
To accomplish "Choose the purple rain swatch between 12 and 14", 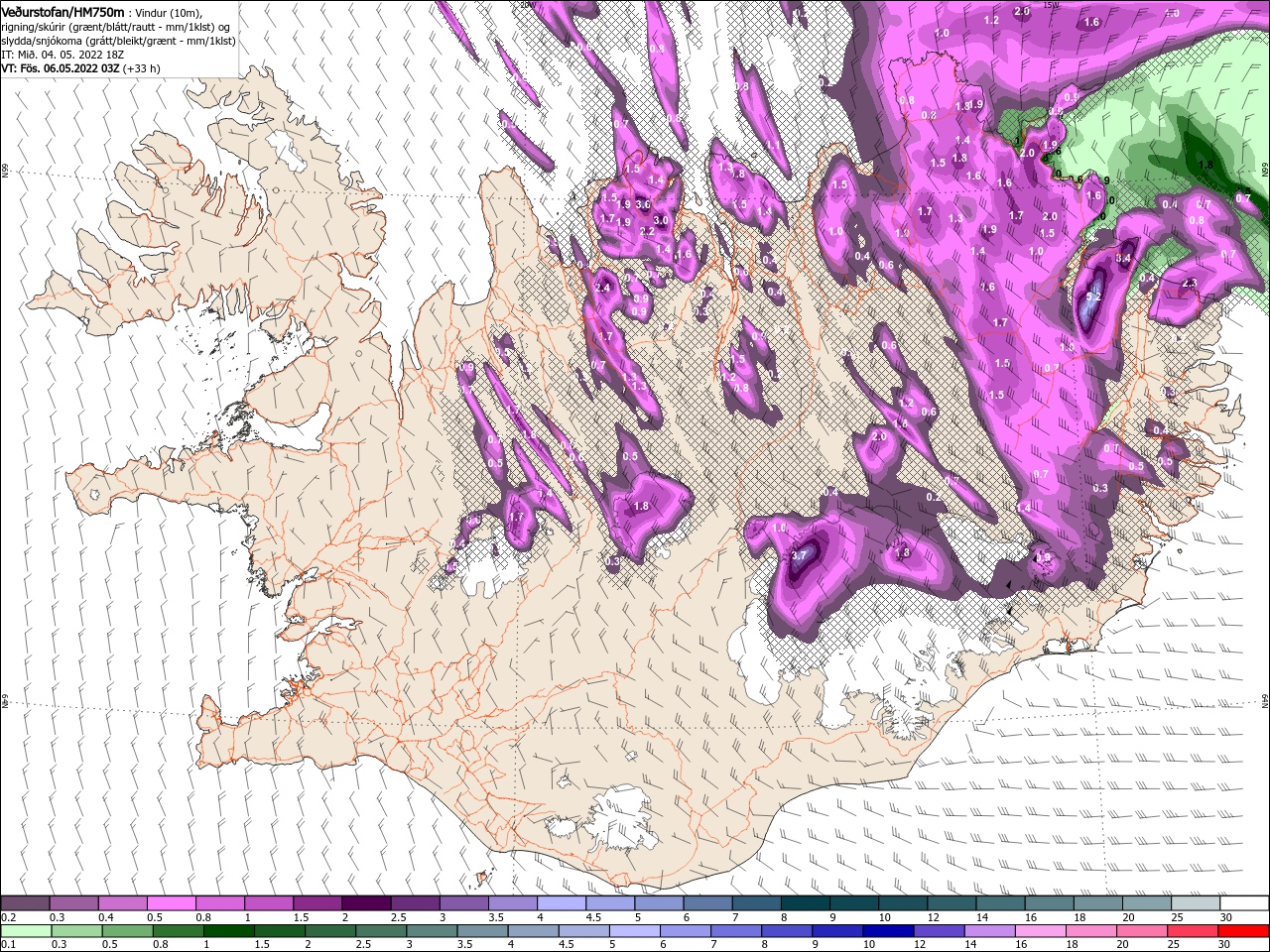I will [x=939, y=931].
